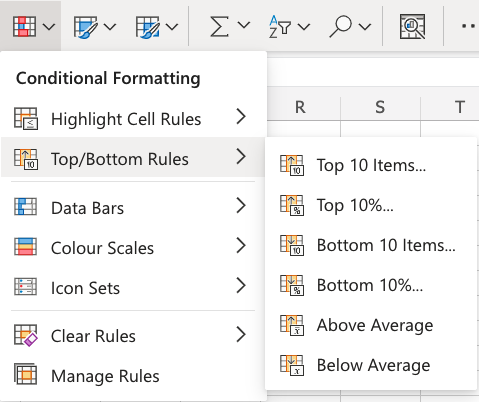
Task: Open the Format as Table icon
Action: click(x=85, y=26)
